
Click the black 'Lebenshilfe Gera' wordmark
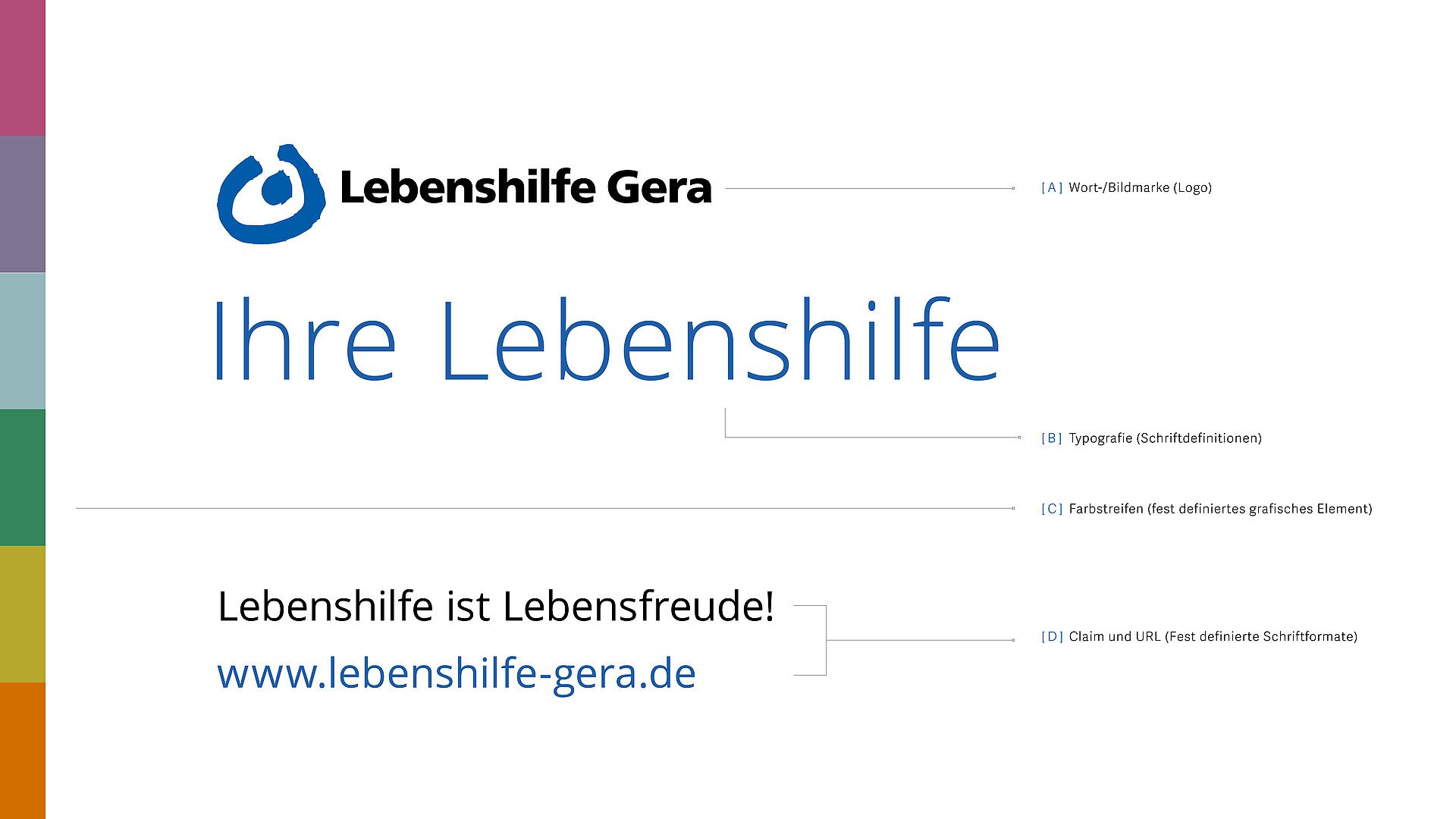point(526,187)
